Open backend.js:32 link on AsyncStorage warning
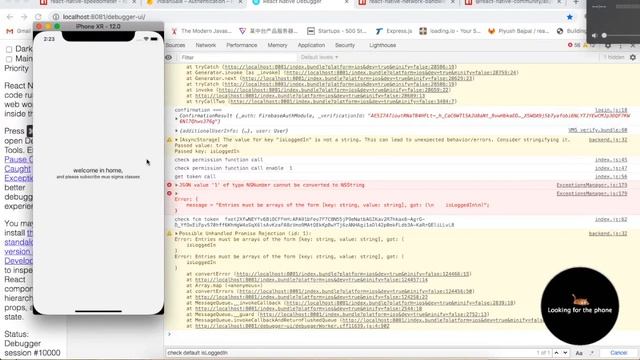 point(608,140)
